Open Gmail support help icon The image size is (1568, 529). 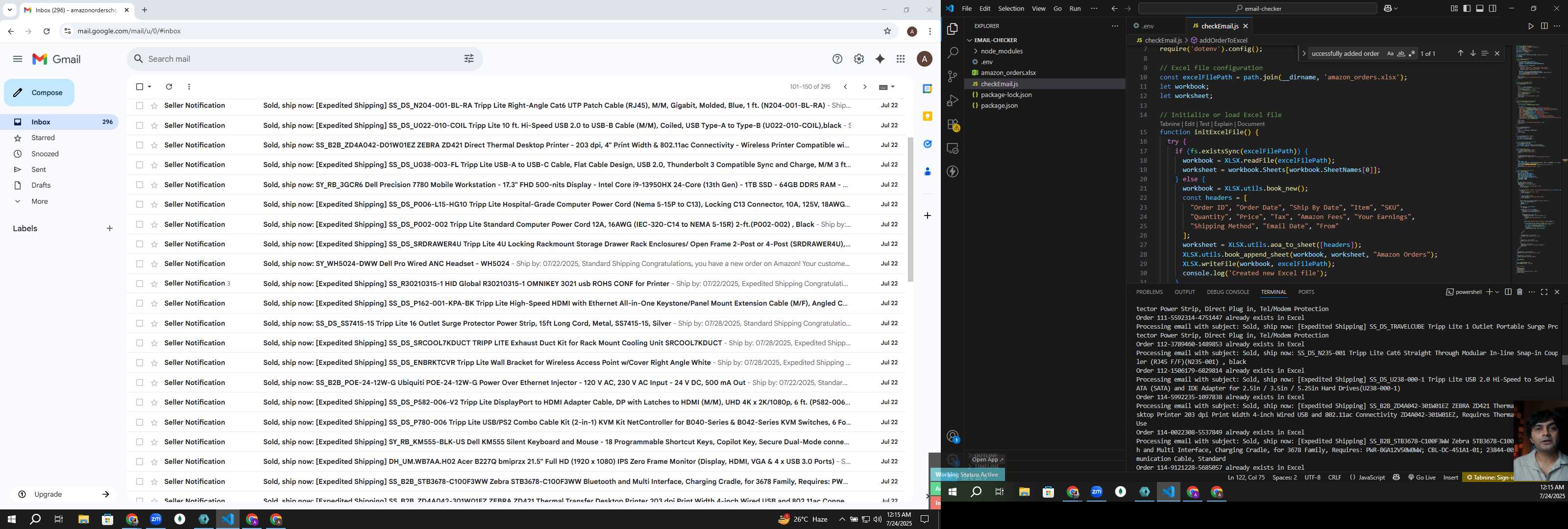pos(837,59)
